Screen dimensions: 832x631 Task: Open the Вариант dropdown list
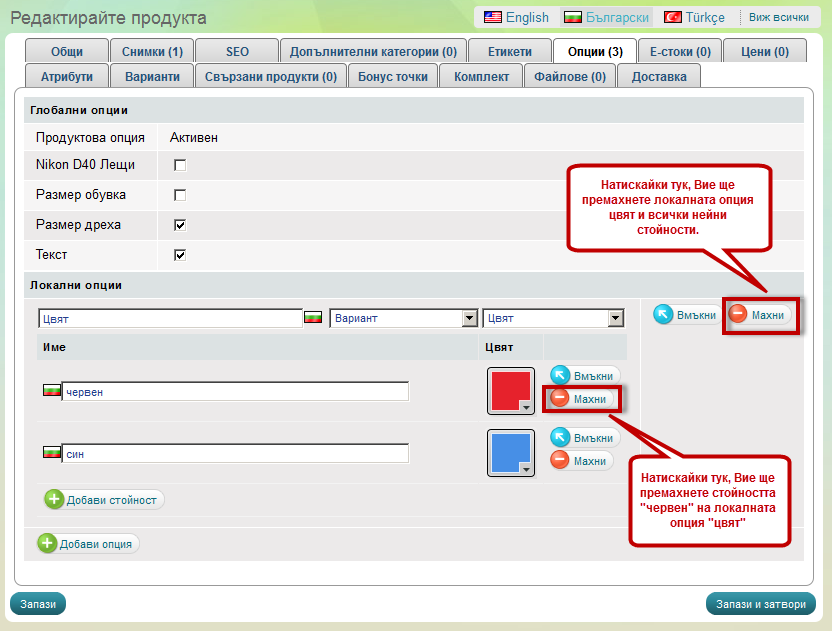click(x=469, y=318)
